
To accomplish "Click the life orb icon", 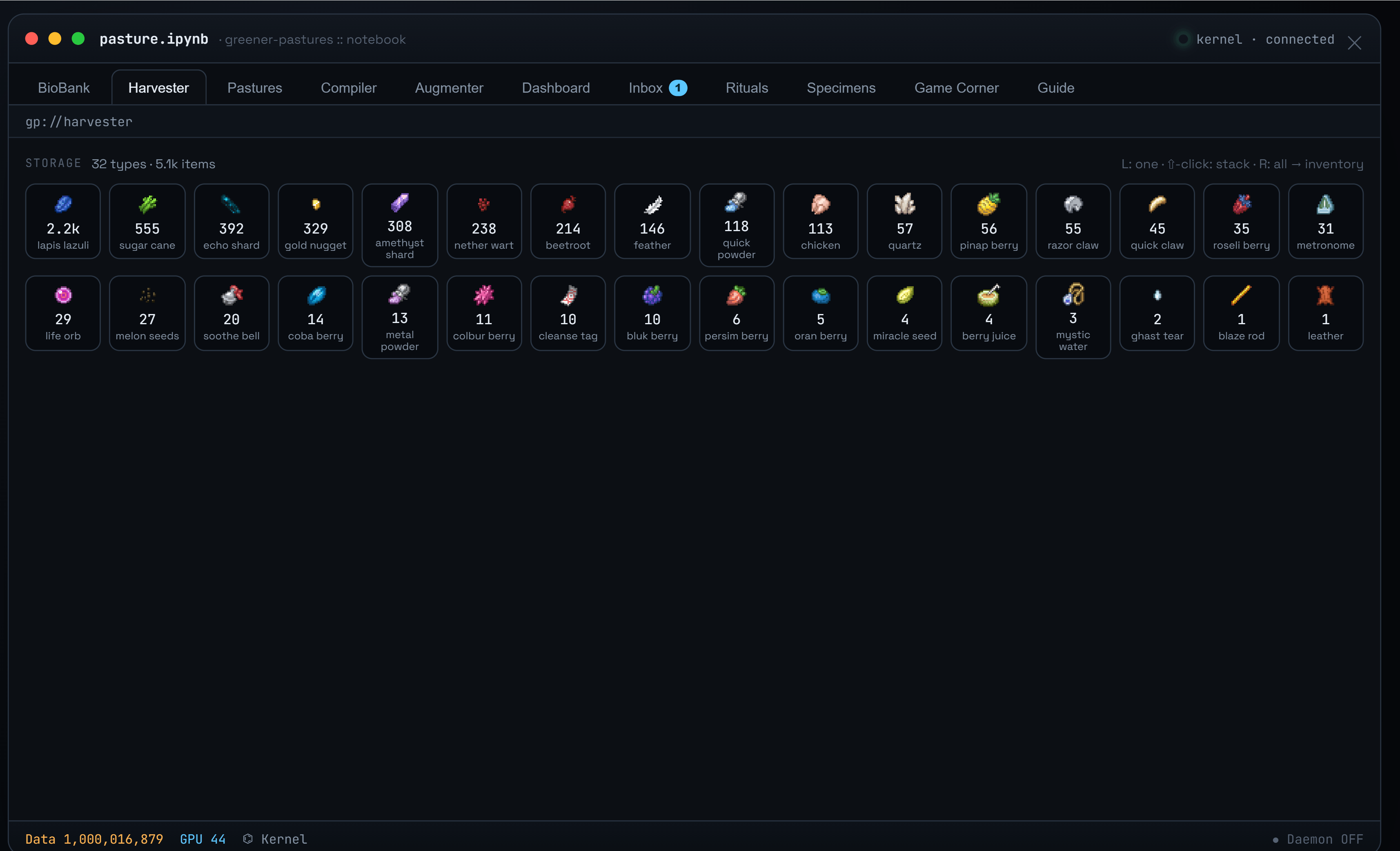I will [63, 295].
